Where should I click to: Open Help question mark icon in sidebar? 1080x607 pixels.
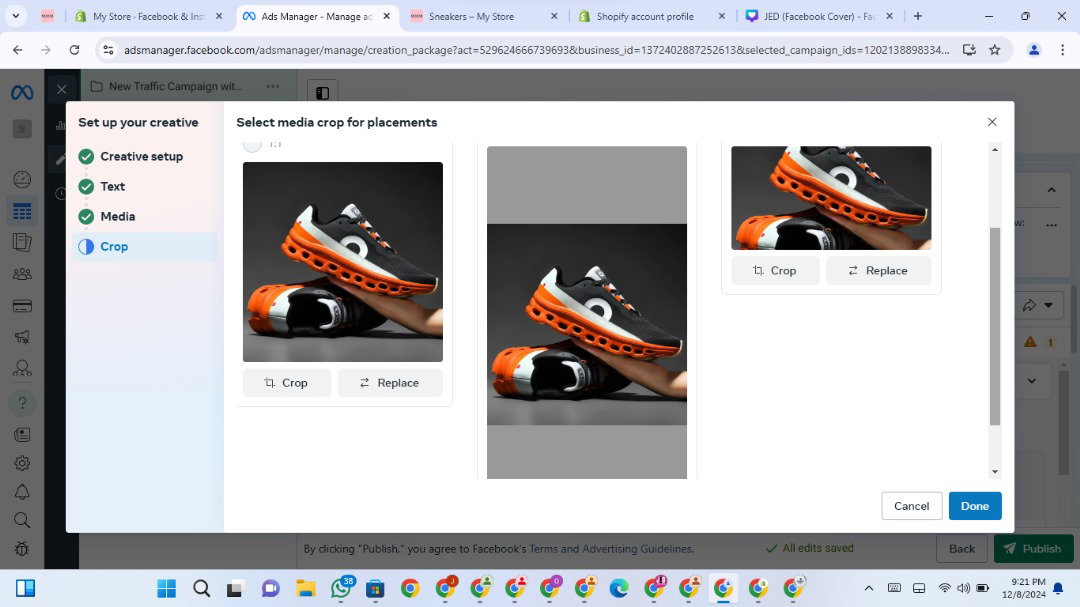tap(22, 402)
